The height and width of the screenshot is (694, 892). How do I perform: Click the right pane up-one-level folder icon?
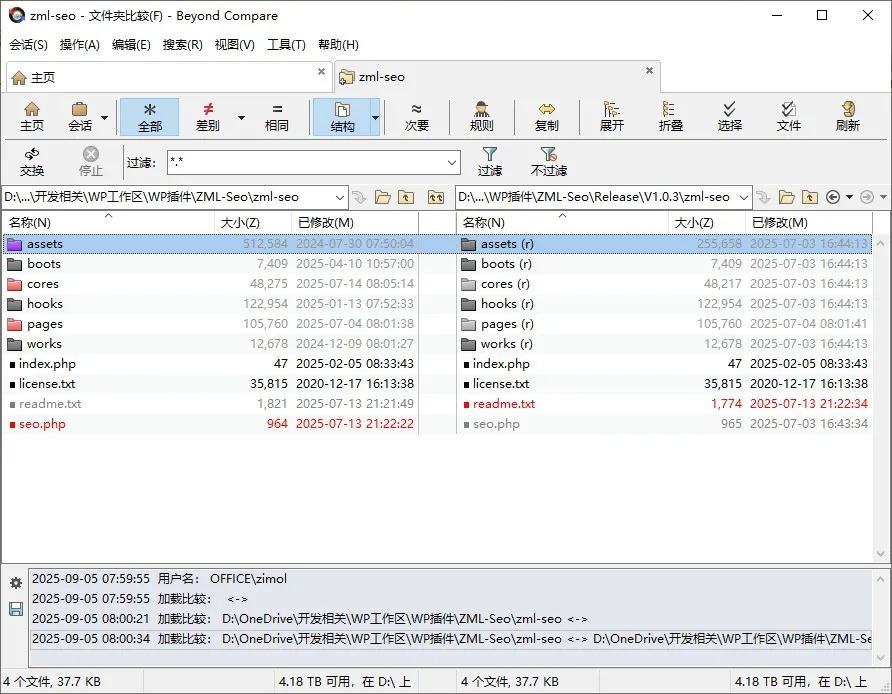click(x=810, y=197)
